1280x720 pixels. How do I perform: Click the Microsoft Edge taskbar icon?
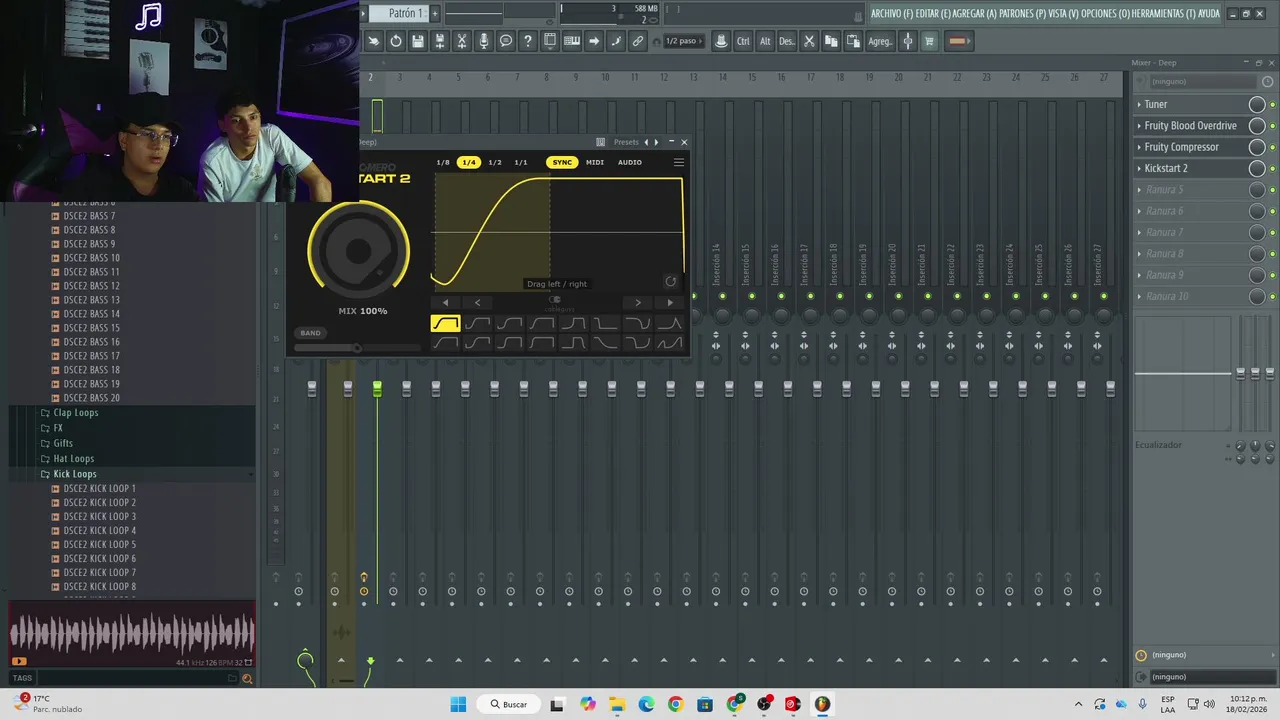coord(646,704)
